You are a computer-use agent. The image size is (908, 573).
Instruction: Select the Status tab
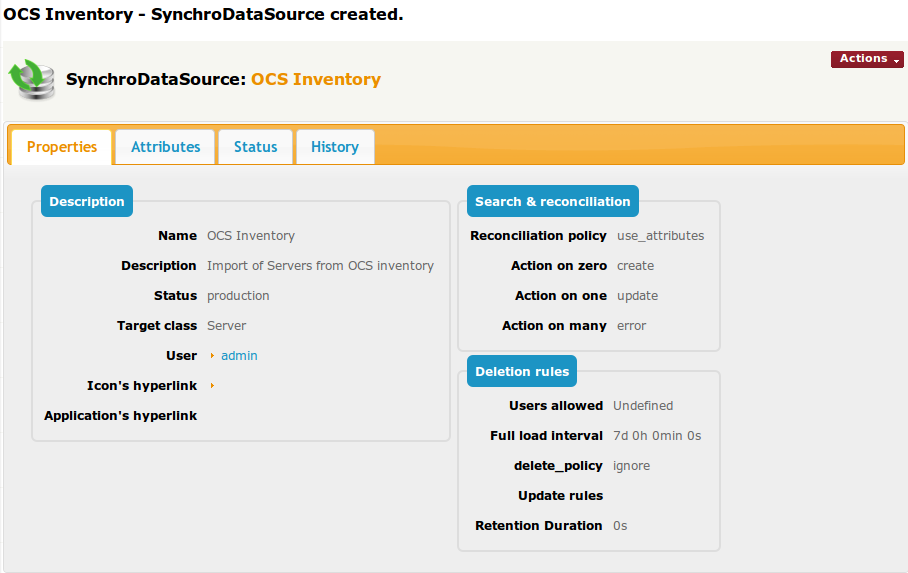coord(255,147)
